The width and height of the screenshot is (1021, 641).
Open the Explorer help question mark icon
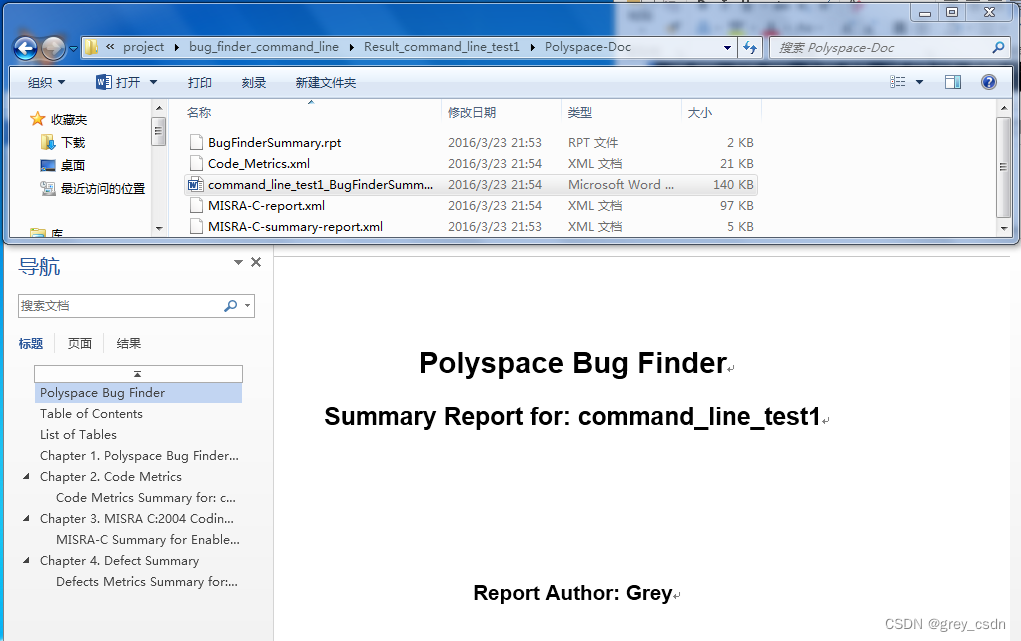988,81
